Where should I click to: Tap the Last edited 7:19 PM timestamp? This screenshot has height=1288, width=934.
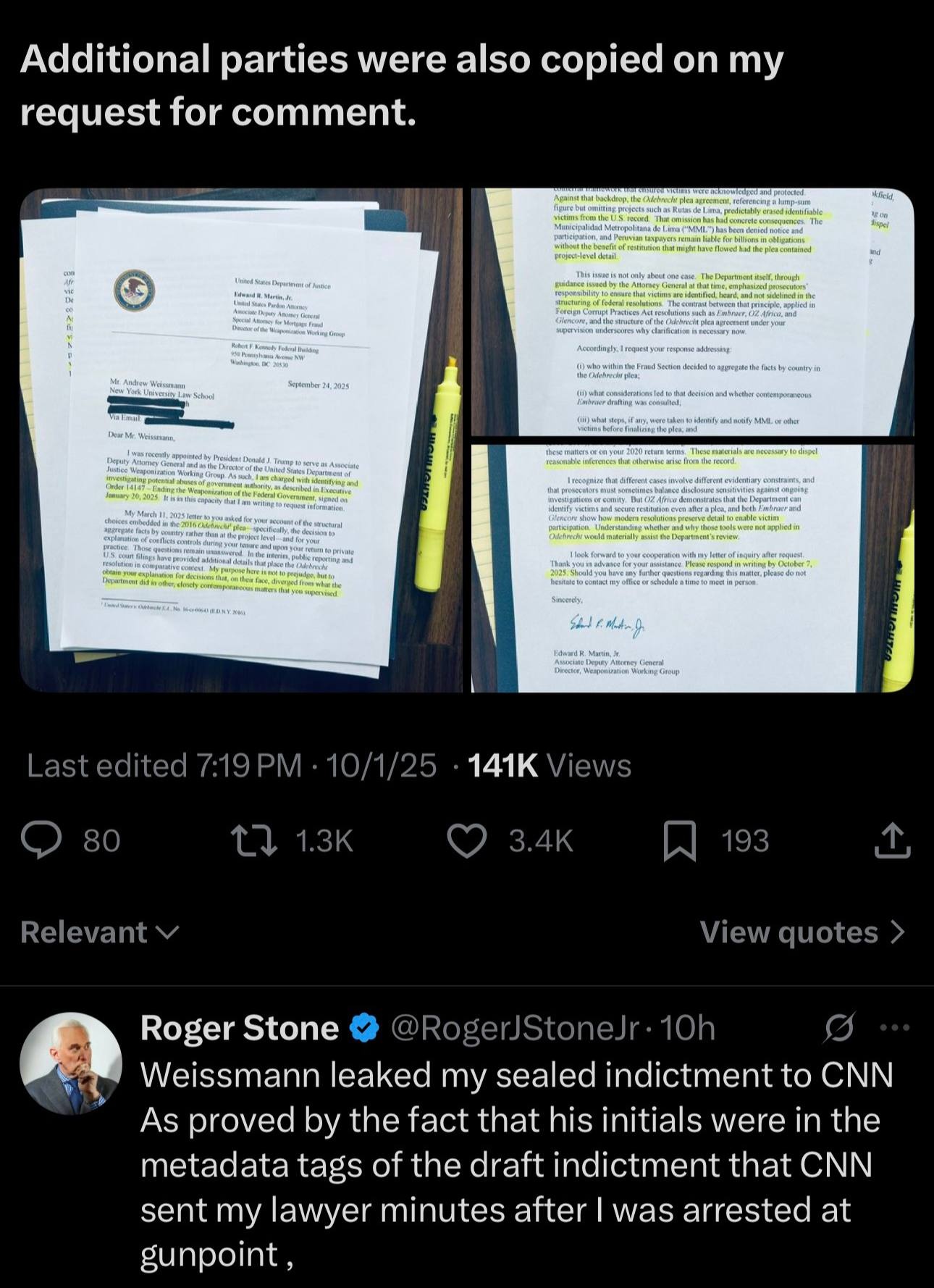164,766
